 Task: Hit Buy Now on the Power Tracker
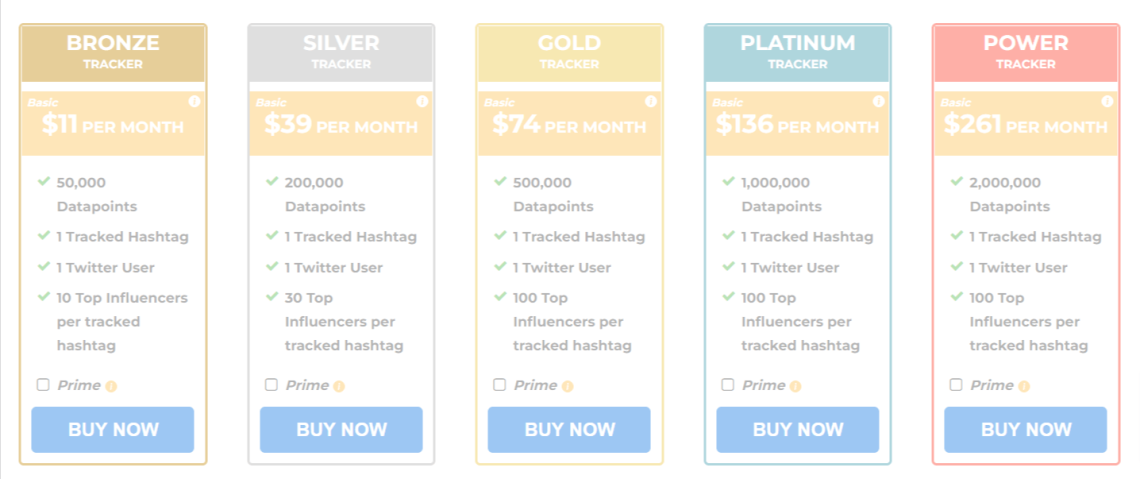point(1025,430)
